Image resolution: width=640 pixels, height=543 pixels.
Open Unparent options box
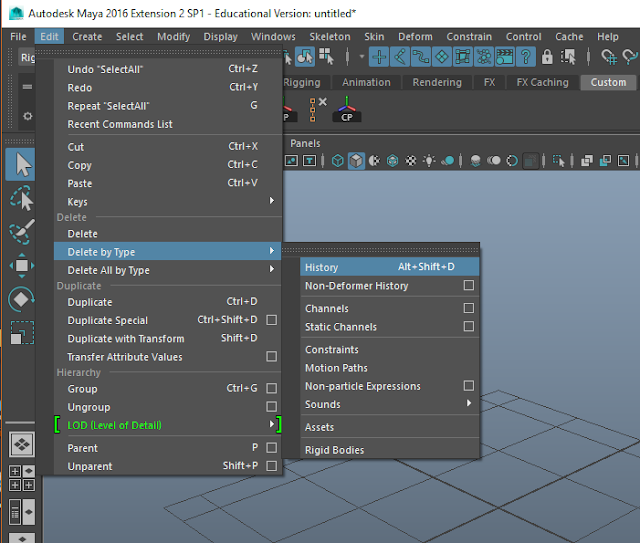(271, 466)
